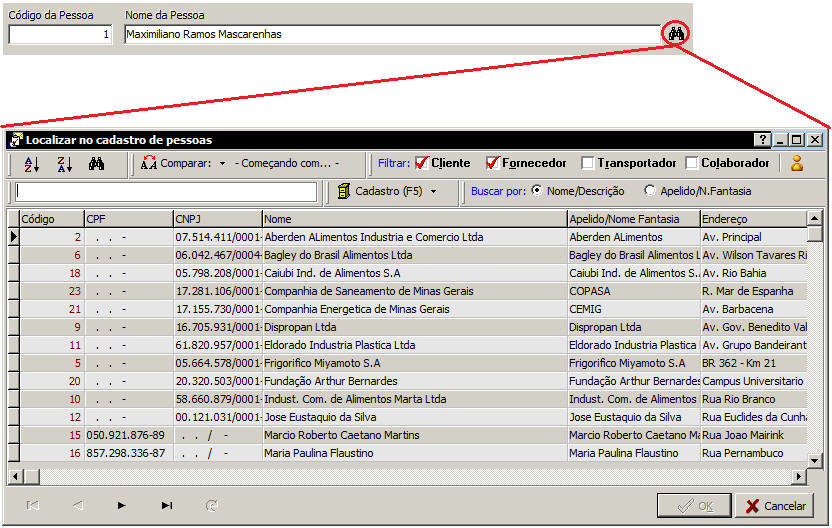832x528 pixels.
Task: Click the search text input field
Action: [x=166, y=192]
